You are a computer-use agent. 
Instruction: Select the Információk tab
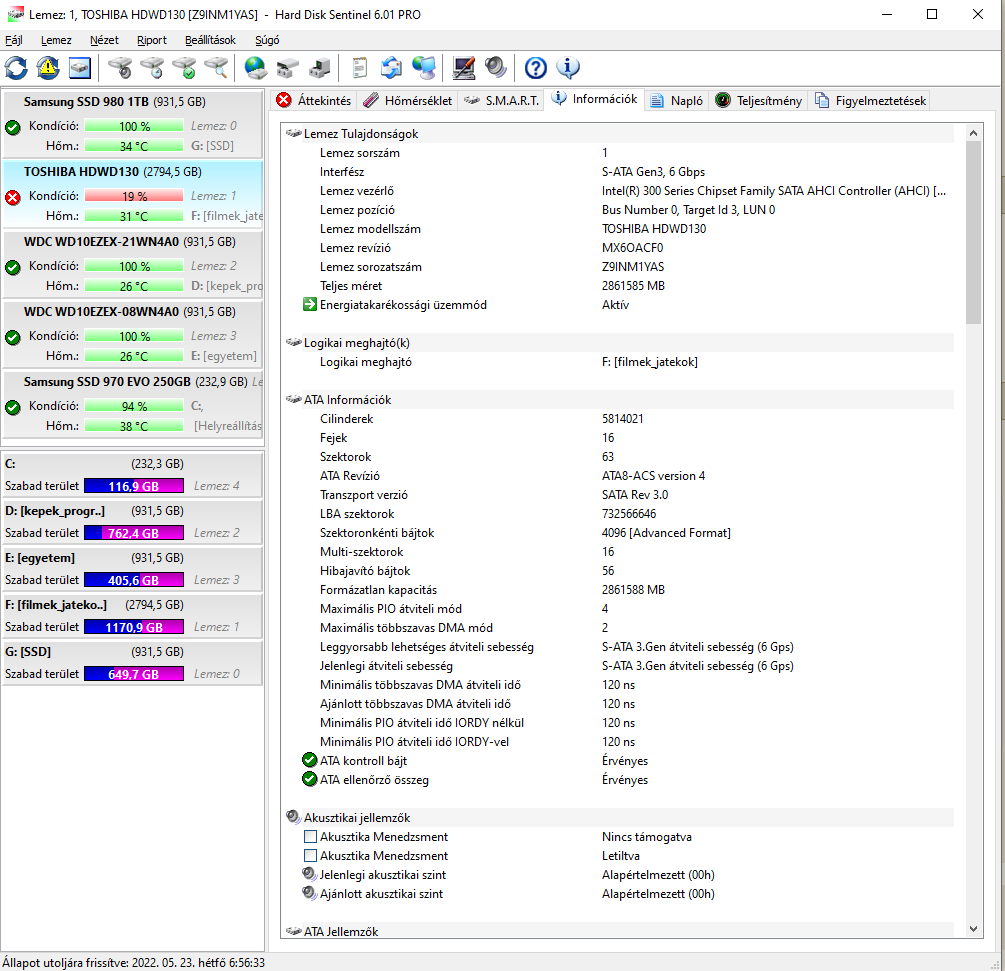pos(595,99)
